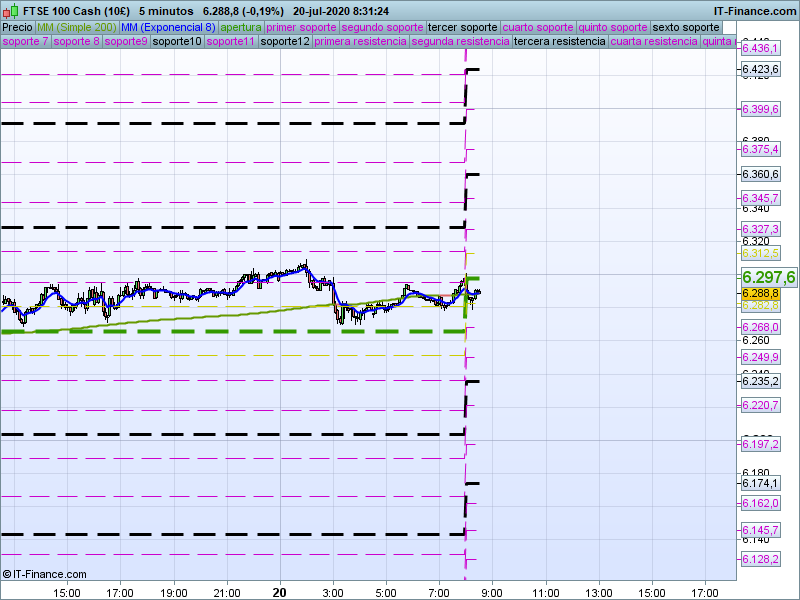Click the apertura indicator label
The image size is (800, 600).
[x=241, y=27]
